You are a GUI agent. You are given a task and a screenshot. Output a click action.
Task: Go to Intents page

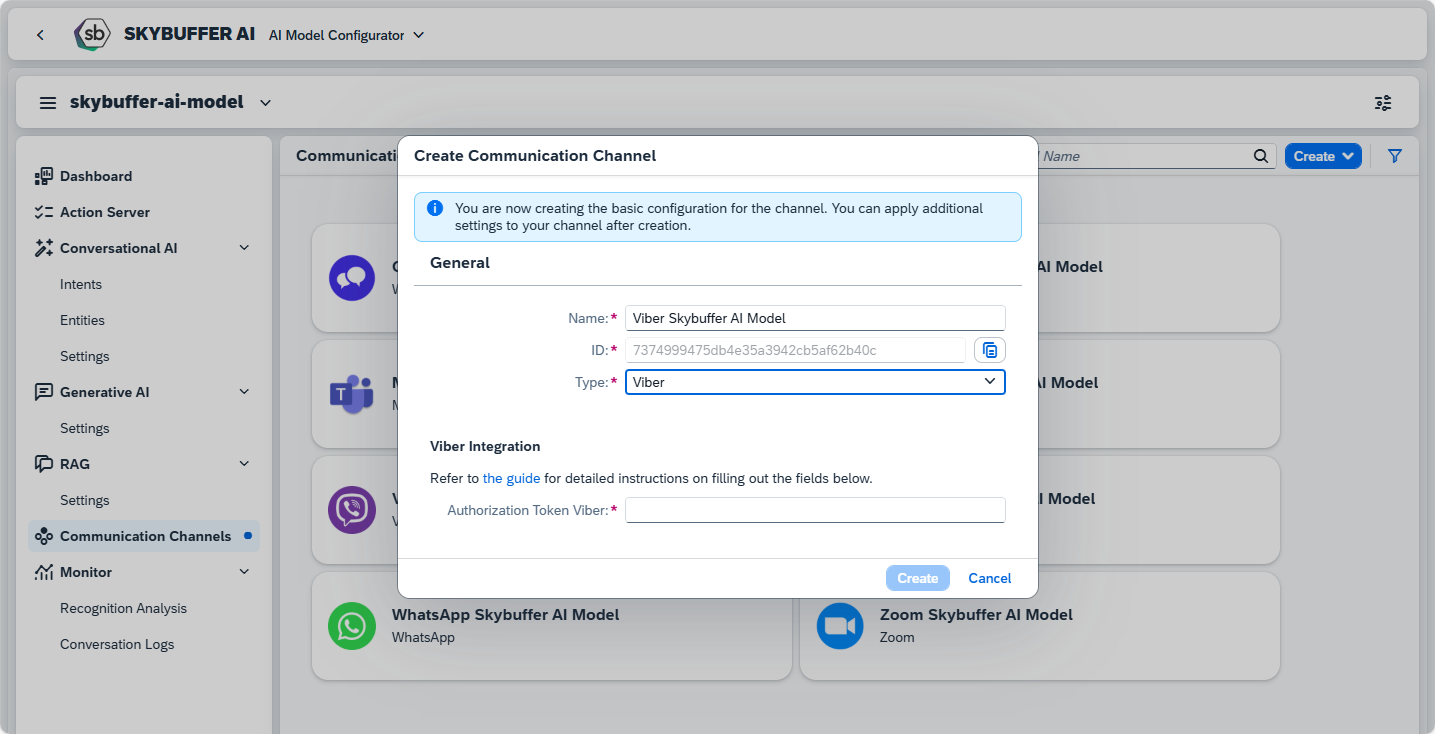coord(81,284)
